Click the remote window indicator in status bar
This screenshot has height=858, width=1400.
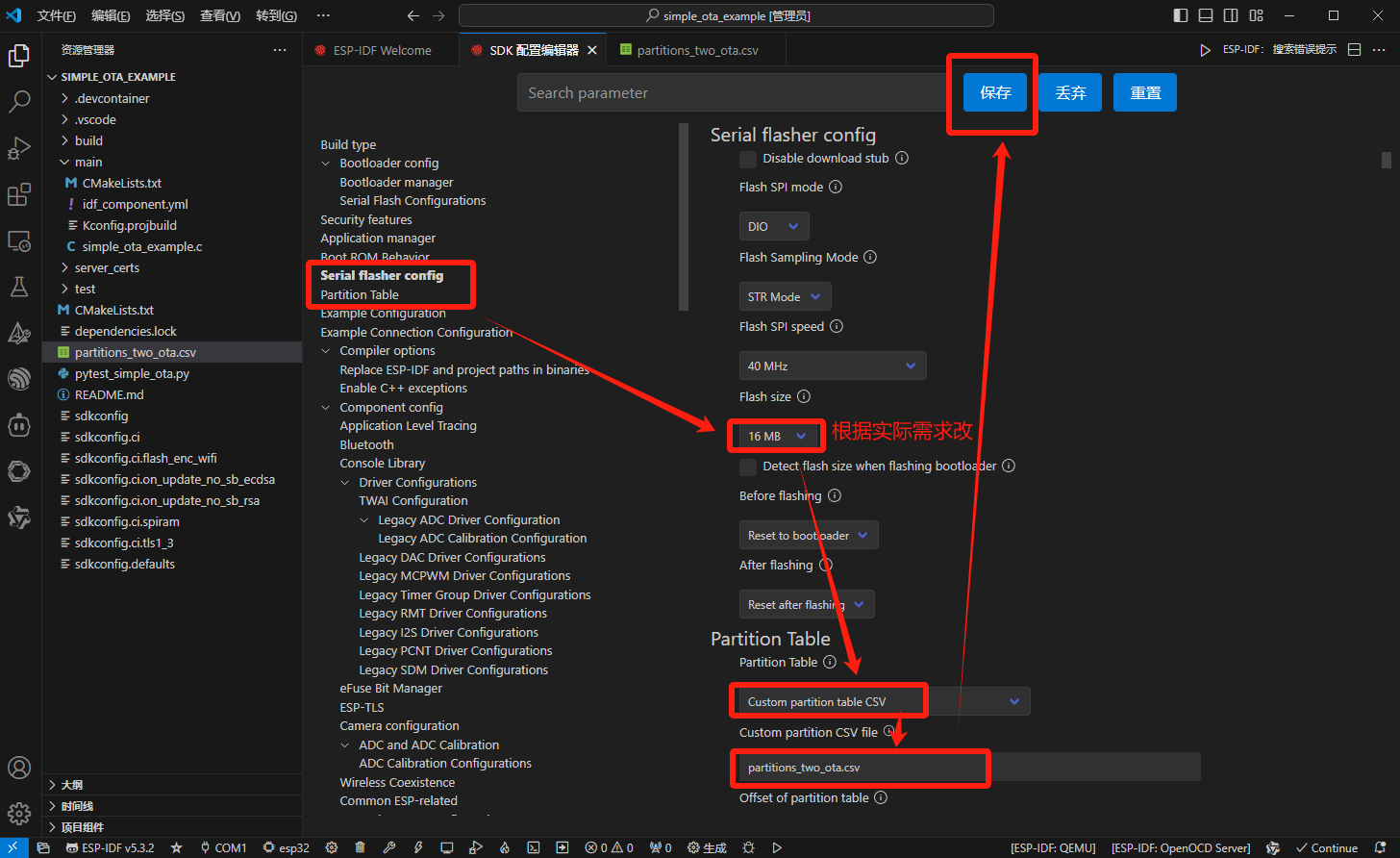(13, 847)
